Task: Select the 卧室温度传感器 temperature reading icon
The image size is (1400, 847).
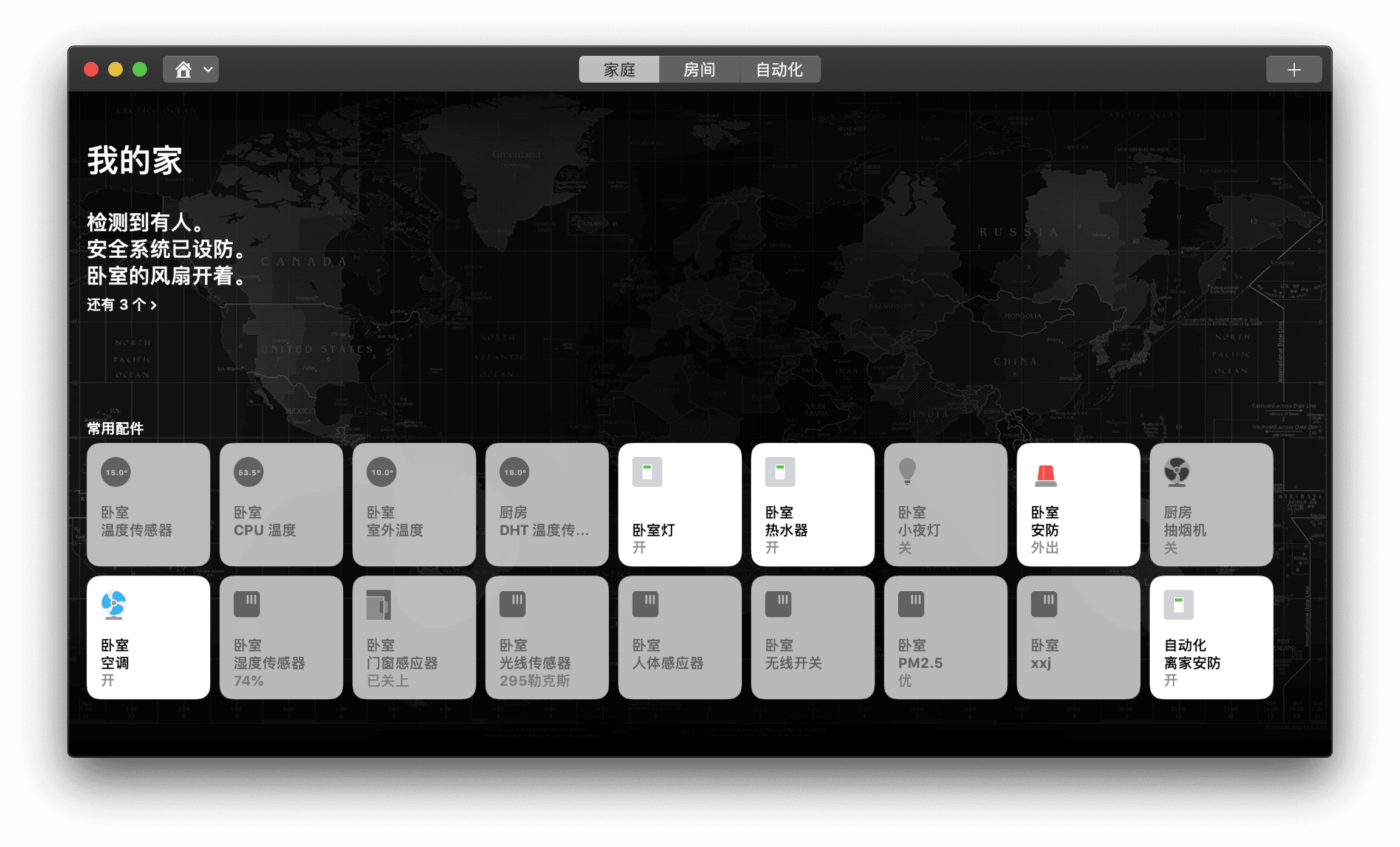Action: pyautogui.click(x=115, y=472)
